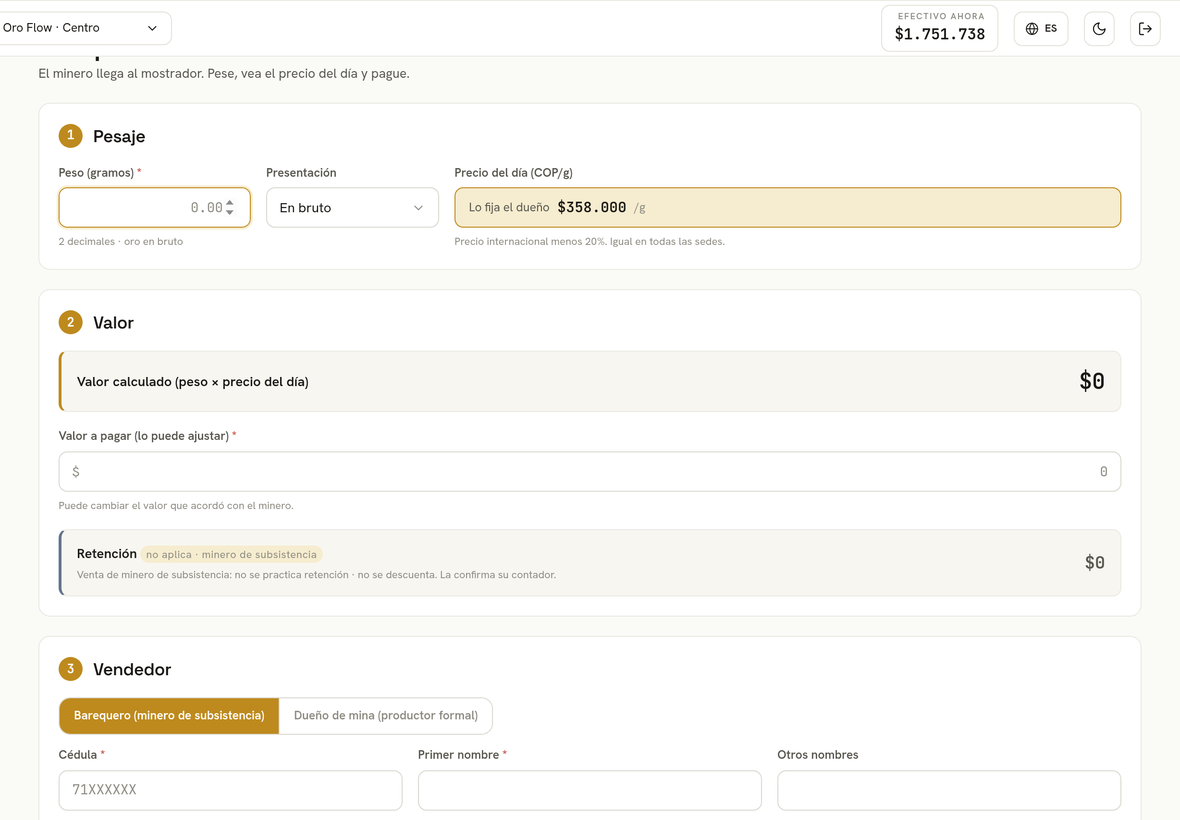Click 'Puede cambiar el valor que acordó' hint
The height and width of the screenshot is (820, 1180).
[x=176, y=506]
